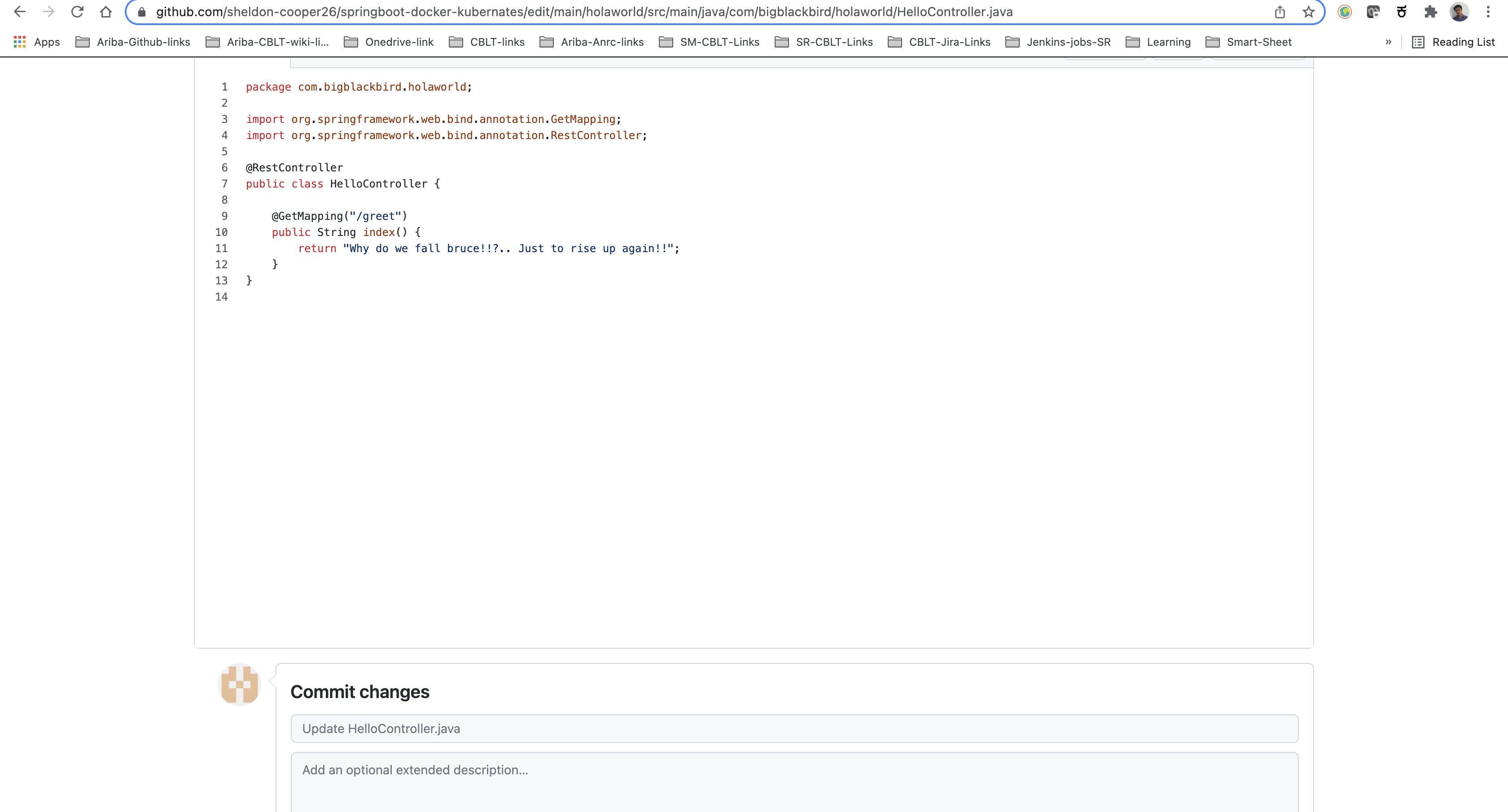Reload the current page
The height and width of the screenshot is (812, 1508).
tap(77, 12)
